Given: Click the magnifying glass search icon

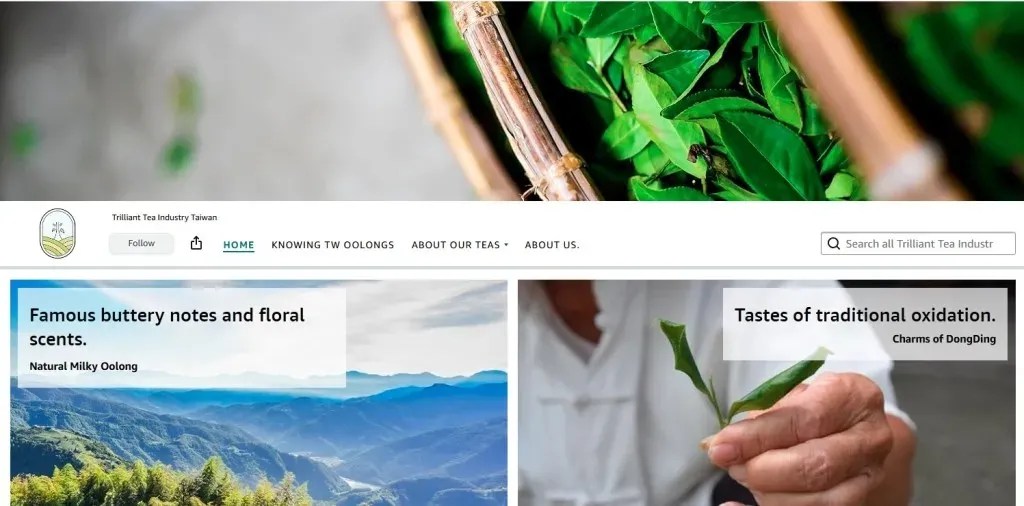Looking at the screenshot, I should pyautogui.click(x=833, y=244).
